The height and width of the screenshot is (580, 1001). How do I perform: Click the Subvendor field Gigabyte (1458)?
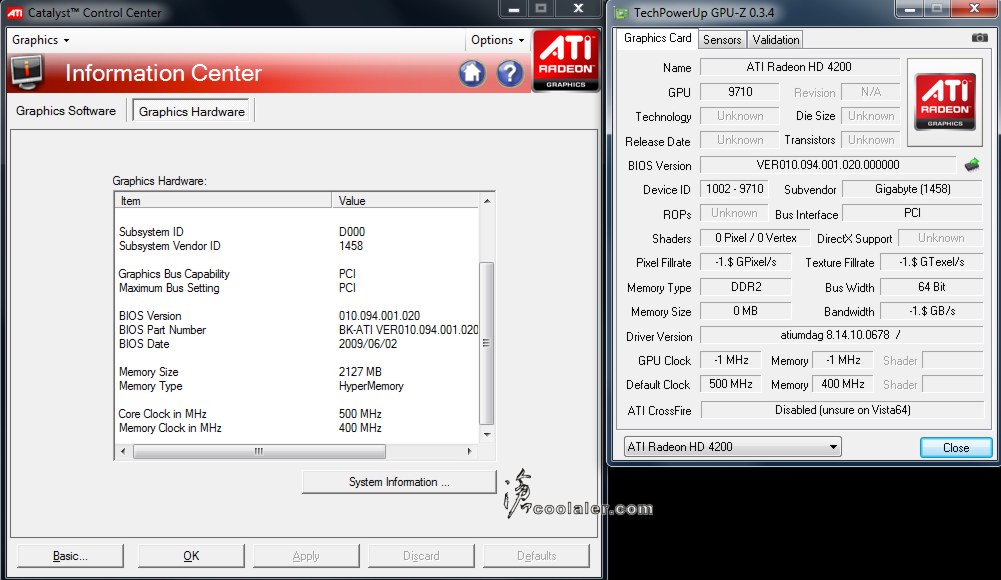(x=912, y=189)
